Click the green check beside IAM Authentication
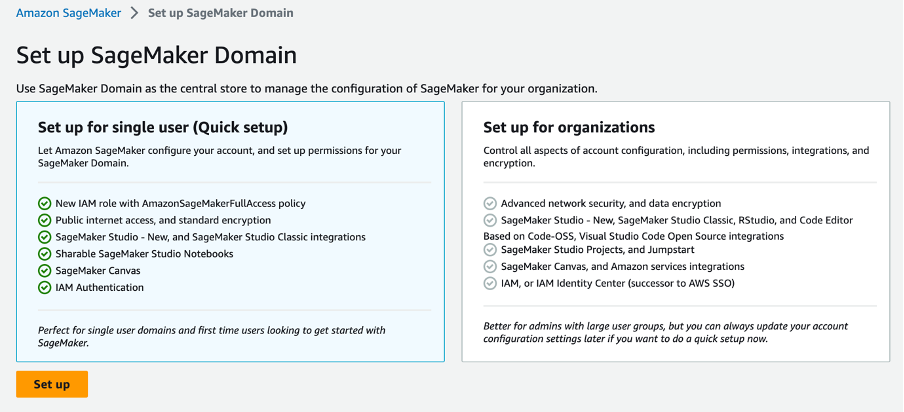Screen dimensions: 904x412 pyautogui.click(x=44, y=287)
